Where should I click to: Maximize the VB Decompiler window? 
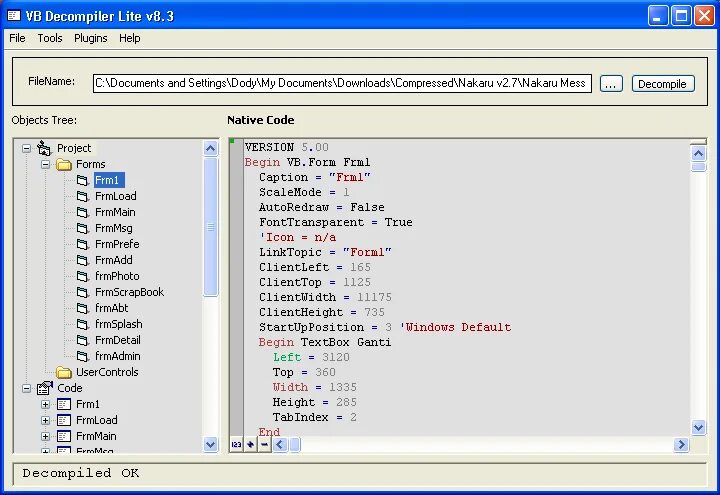pyautogui.click(x=681, y=16)
